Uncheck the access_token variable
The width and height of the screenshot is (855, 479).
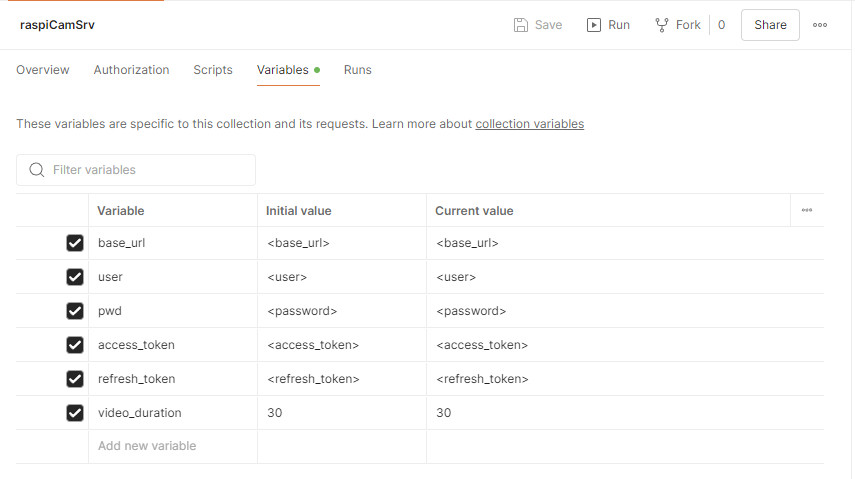tap(74, 345)
